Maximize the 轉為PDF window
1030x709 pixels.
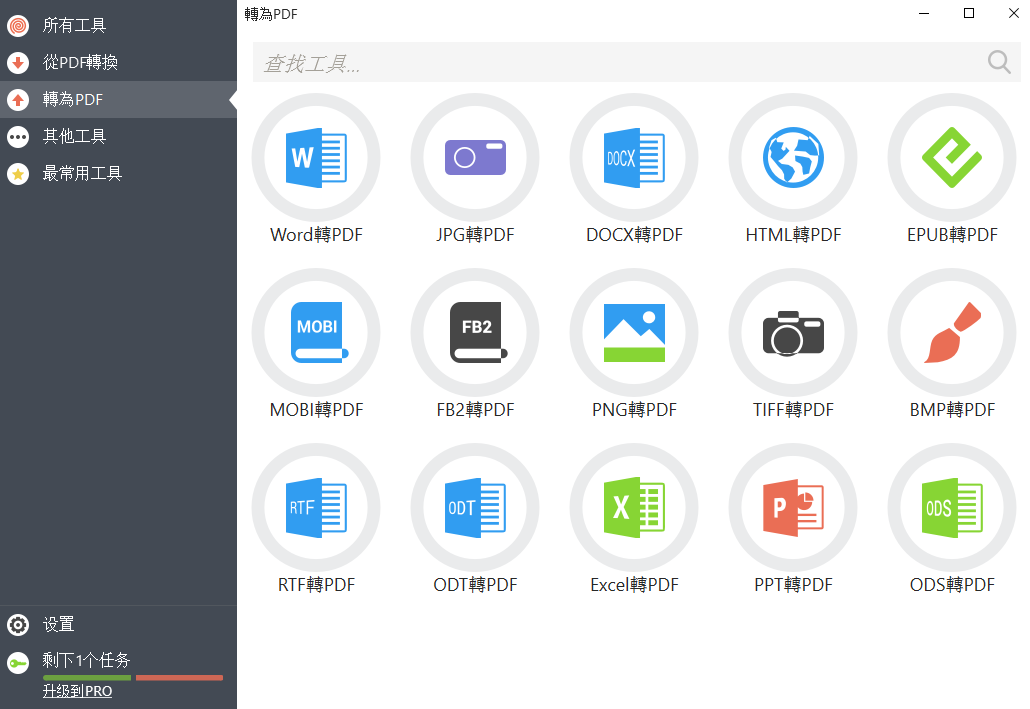click(x=968, y=13)
